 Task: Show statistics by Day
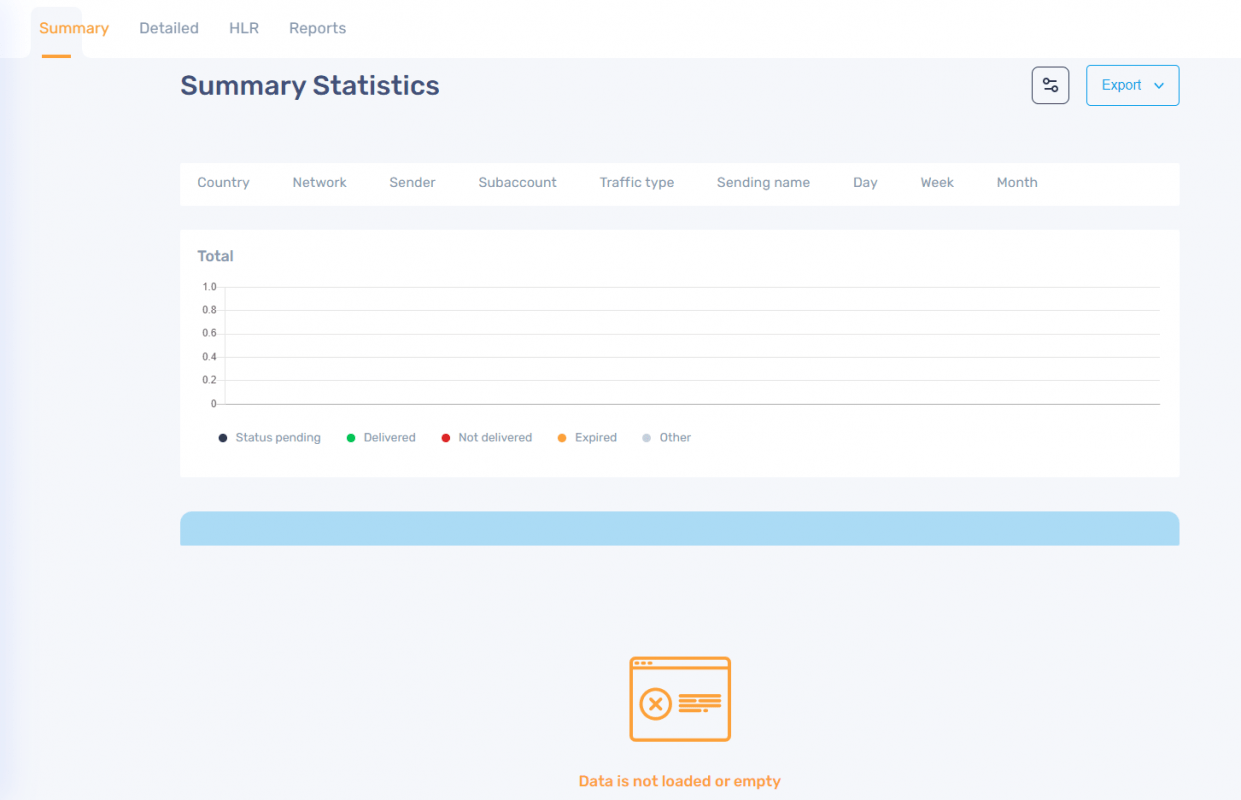(x=865, y=183)
